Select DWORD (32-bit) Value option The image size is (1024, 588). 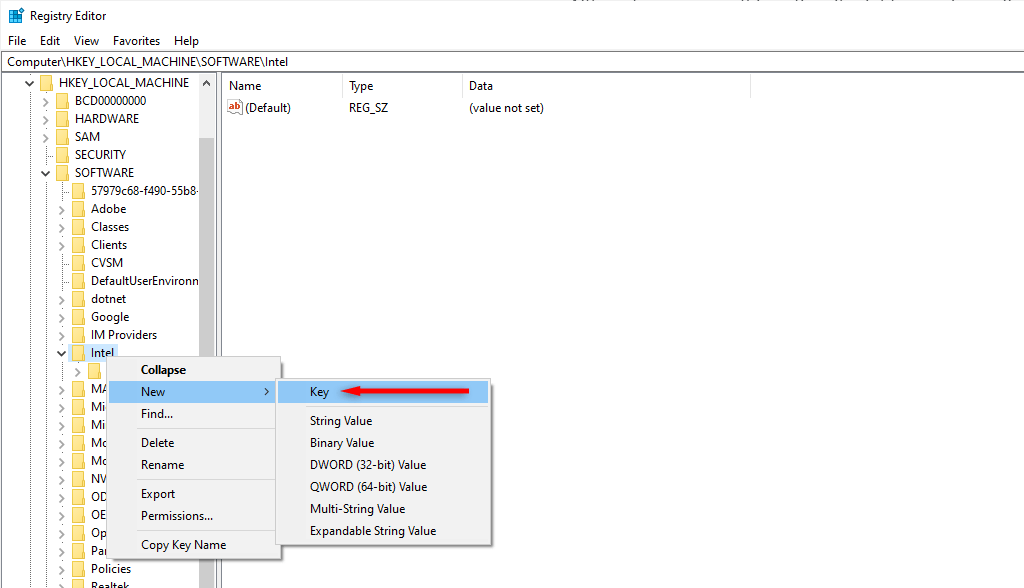pyautogui.click(x=367, y=465)
